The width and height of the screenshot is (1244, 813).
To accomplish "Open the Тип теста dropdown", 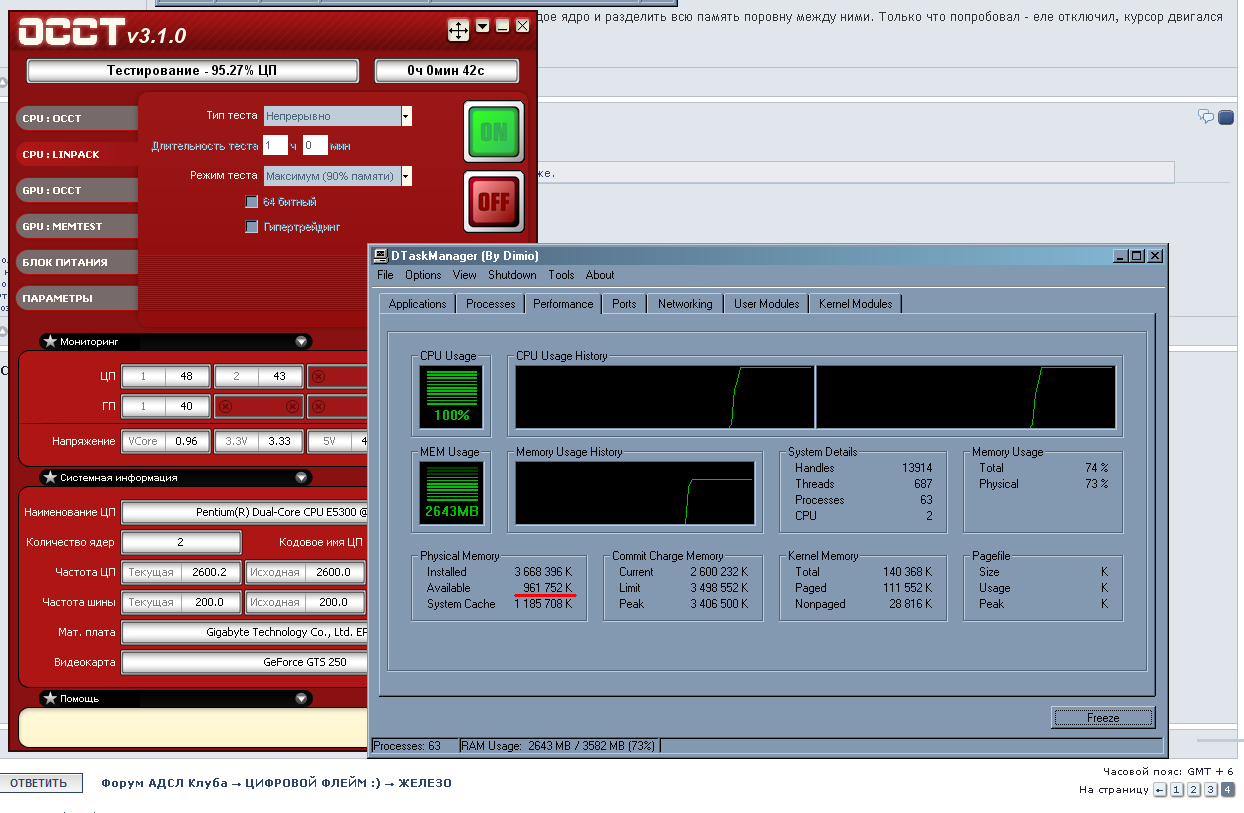I will coord(406,116).
